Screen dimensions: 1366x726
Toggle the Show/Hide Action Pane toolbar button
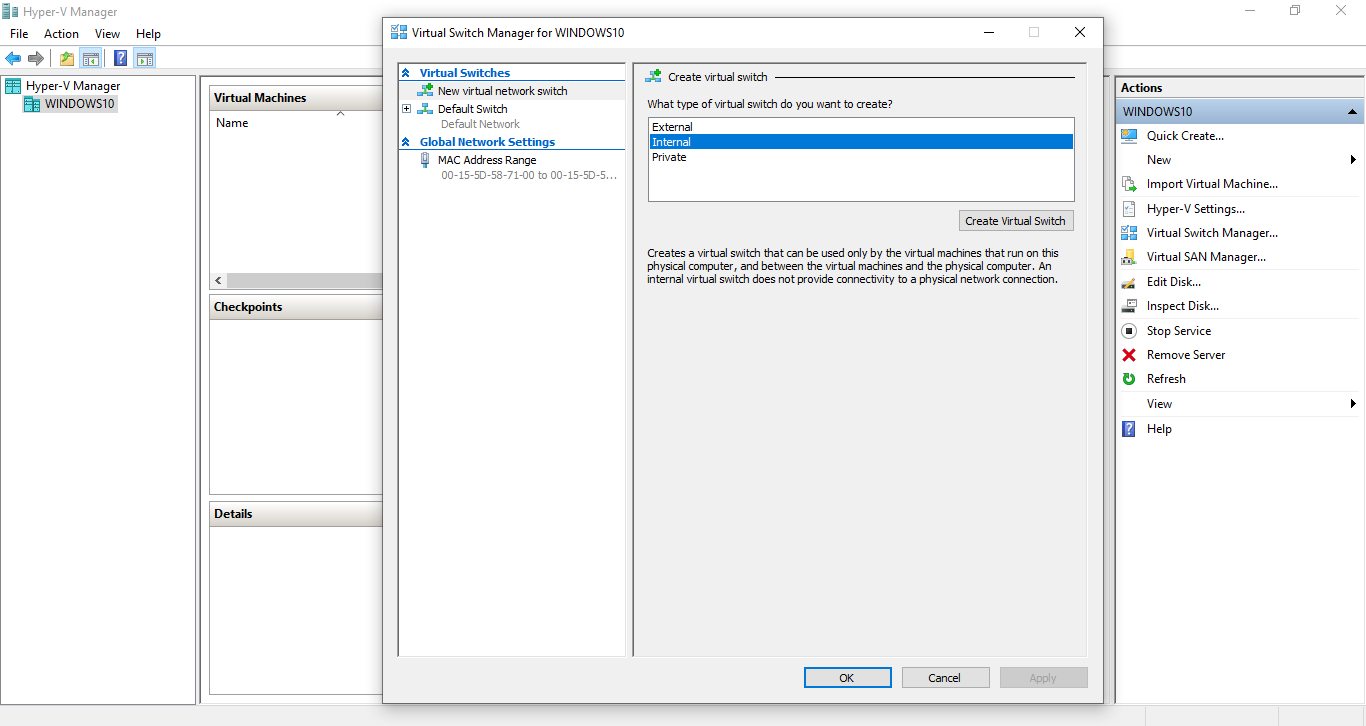pyautogui.click(x=144, y=57)
